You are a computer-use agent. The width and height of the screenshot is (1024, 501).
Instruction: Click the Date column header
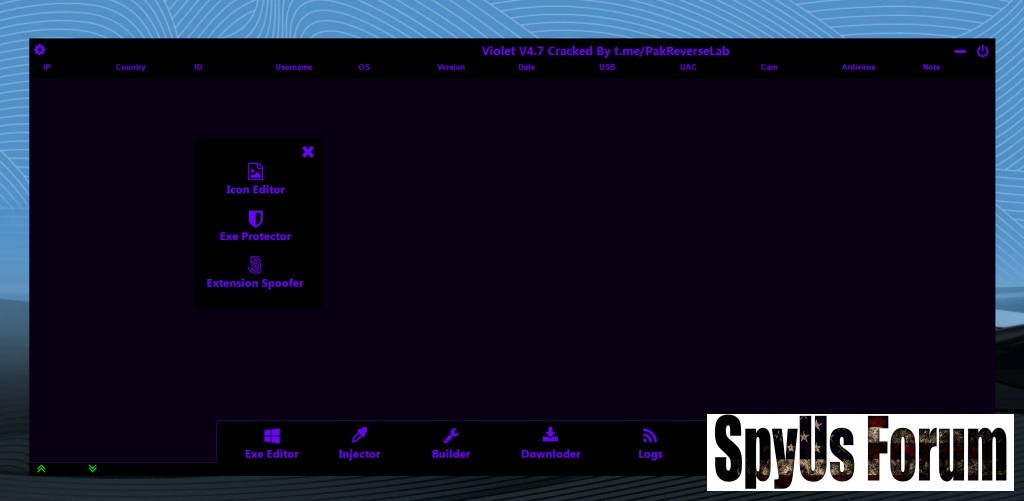(526, 68)
